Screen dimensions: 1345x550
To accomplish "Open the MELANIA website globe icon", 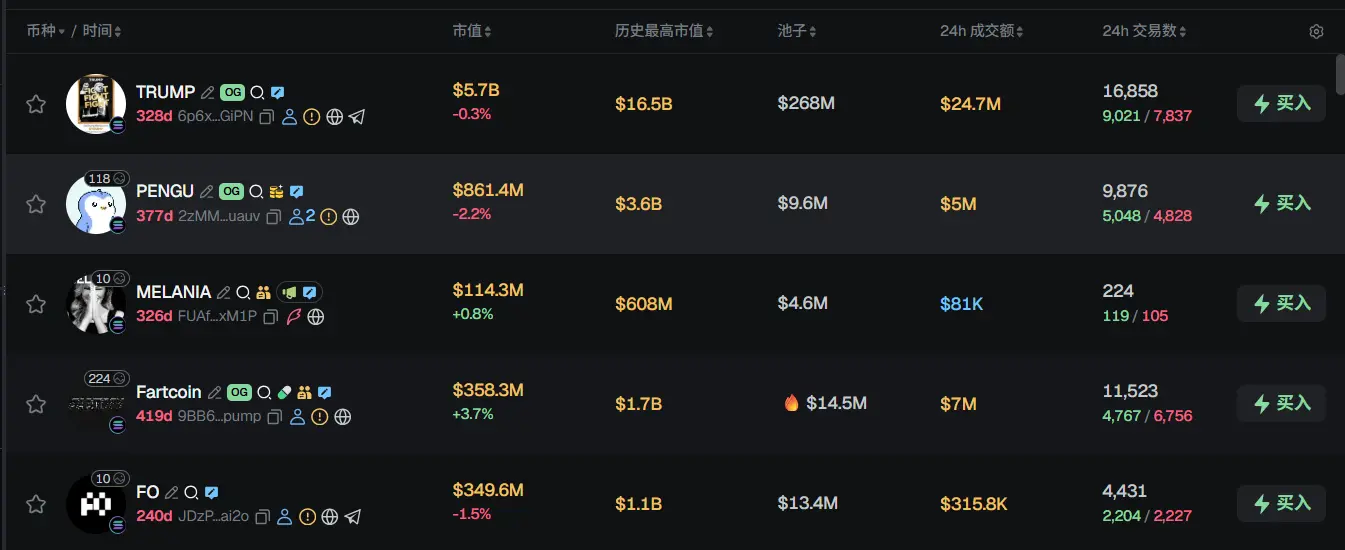I will point(316,317).
